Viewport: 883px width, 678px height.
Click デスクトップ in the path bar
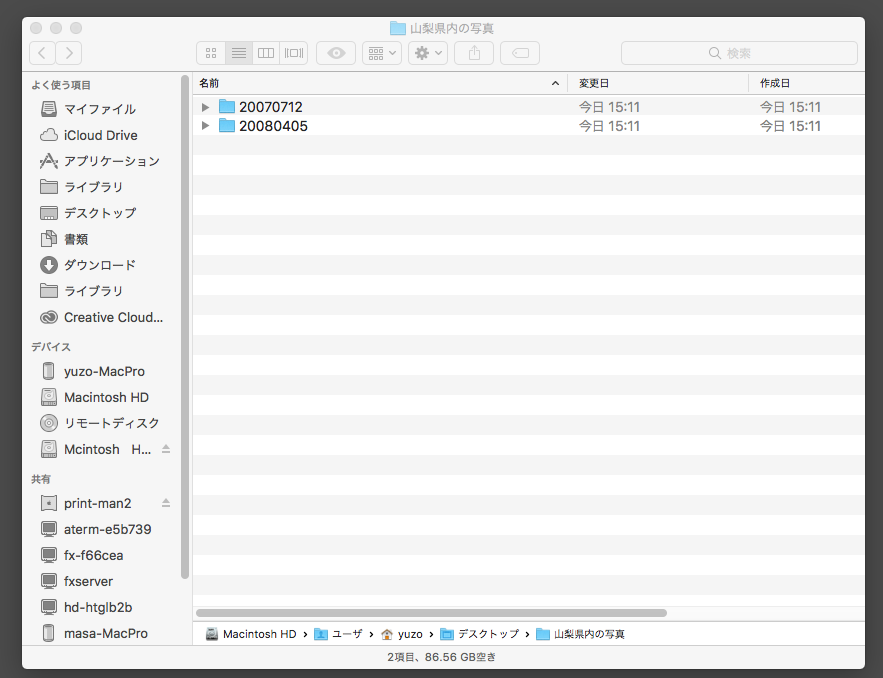[479, 634]
